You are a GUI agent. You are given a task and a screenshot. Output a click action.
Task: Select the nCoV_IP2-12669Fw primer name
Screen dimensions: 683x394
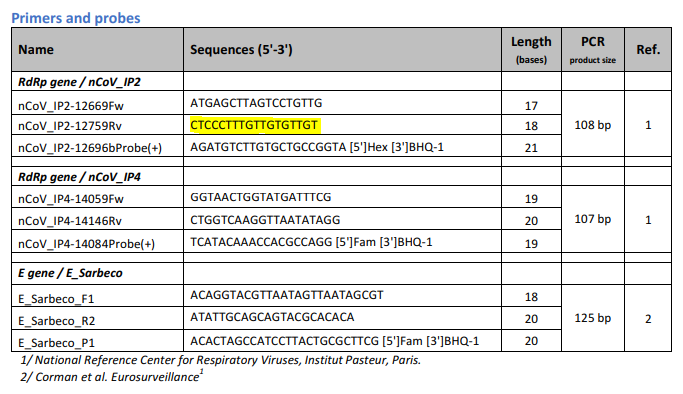click(71, 106)
